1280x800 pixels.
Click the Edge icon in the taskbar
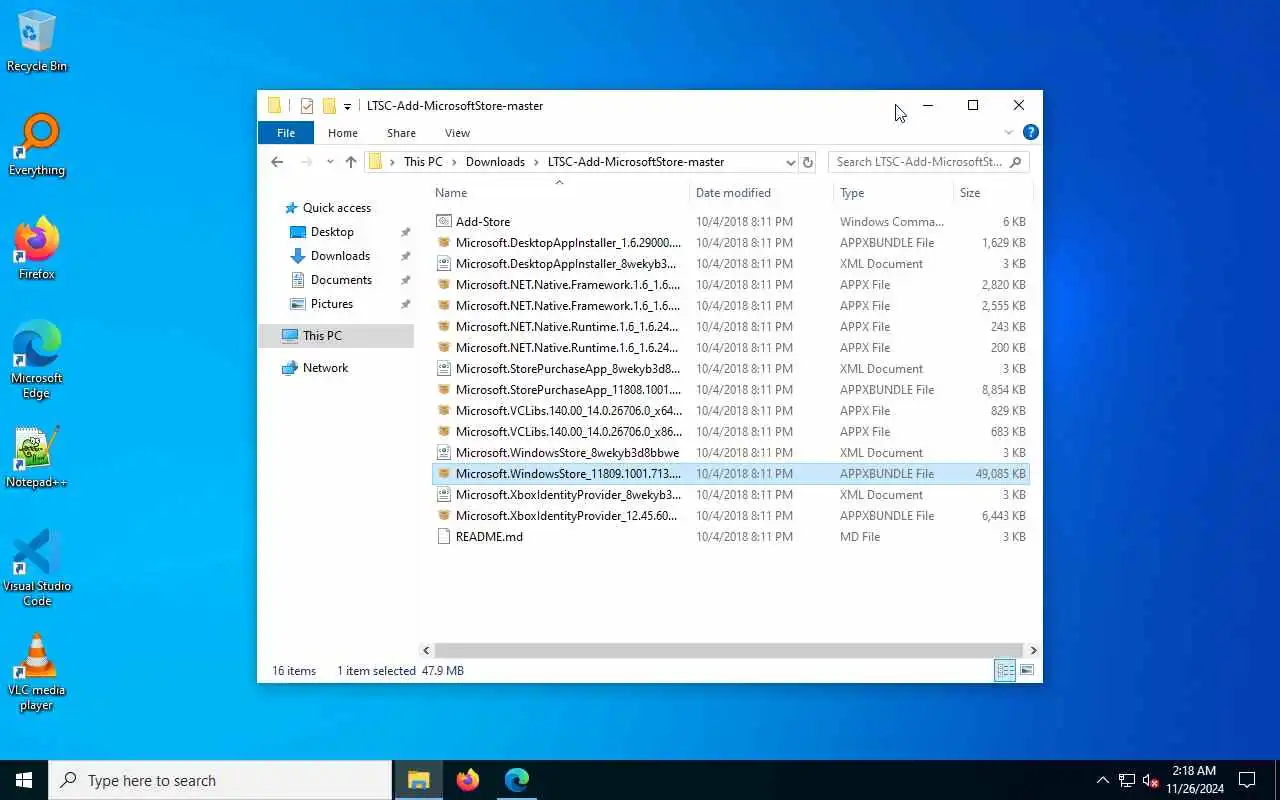(516, 780)
